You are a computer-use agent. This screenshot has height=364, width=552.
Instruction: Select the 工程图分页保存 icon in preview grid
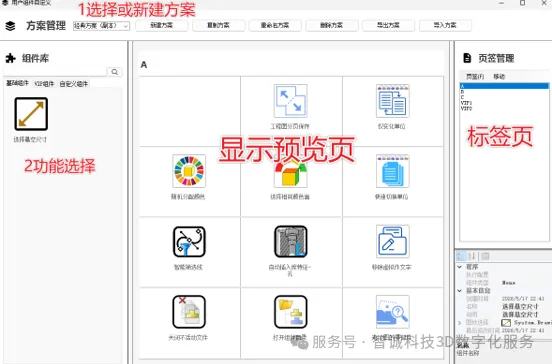tap(290, 101)
